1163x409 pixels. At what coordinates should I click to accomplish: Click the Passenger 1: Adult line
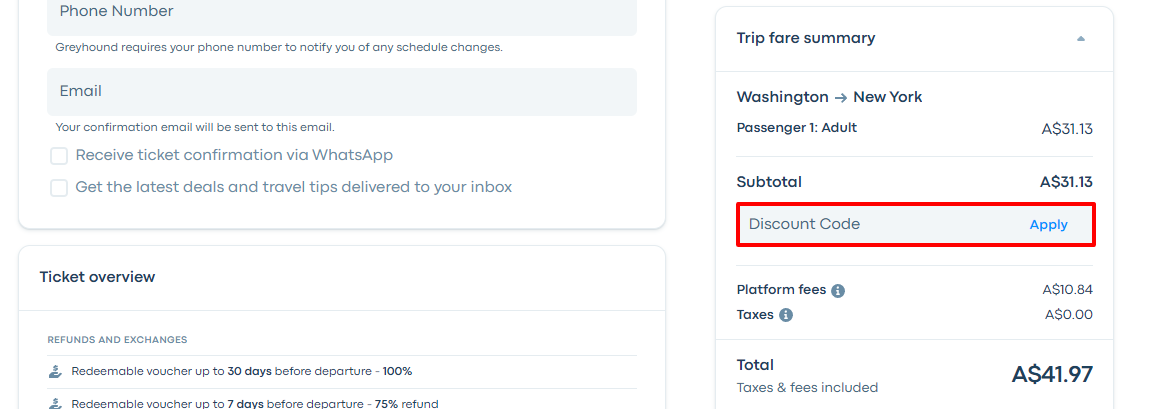coord(797,128)
